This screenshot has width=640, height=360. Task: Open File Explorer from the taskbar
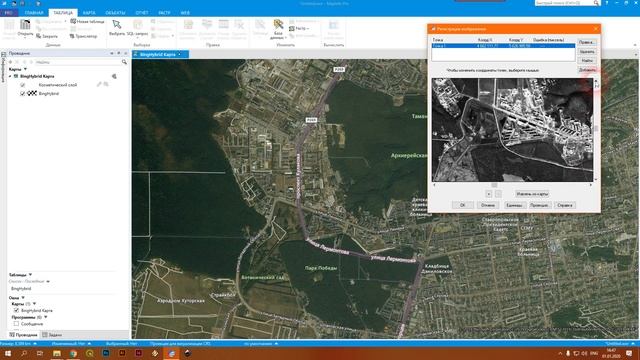coord(56,353)
